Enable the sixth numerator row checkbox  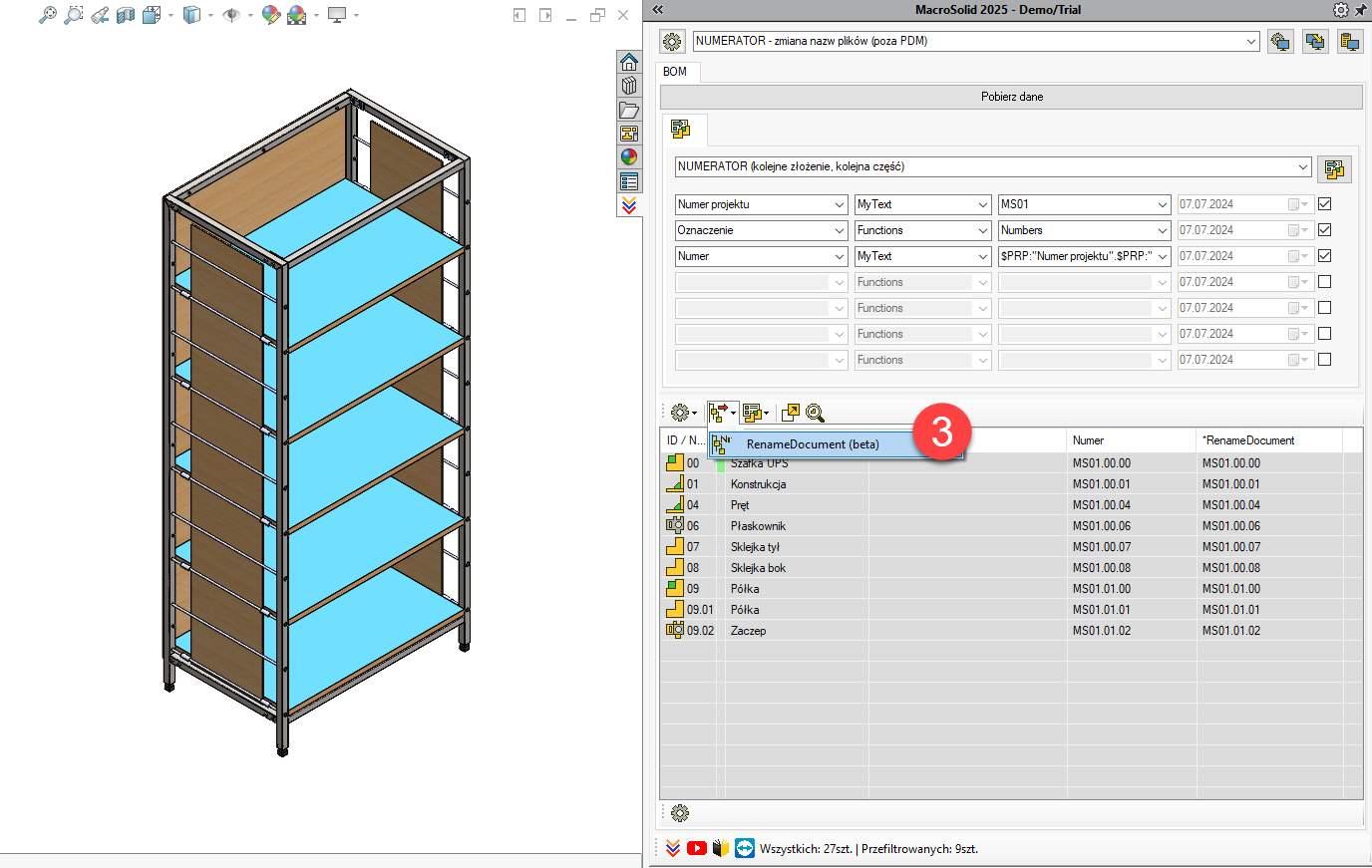[1324, 334]
